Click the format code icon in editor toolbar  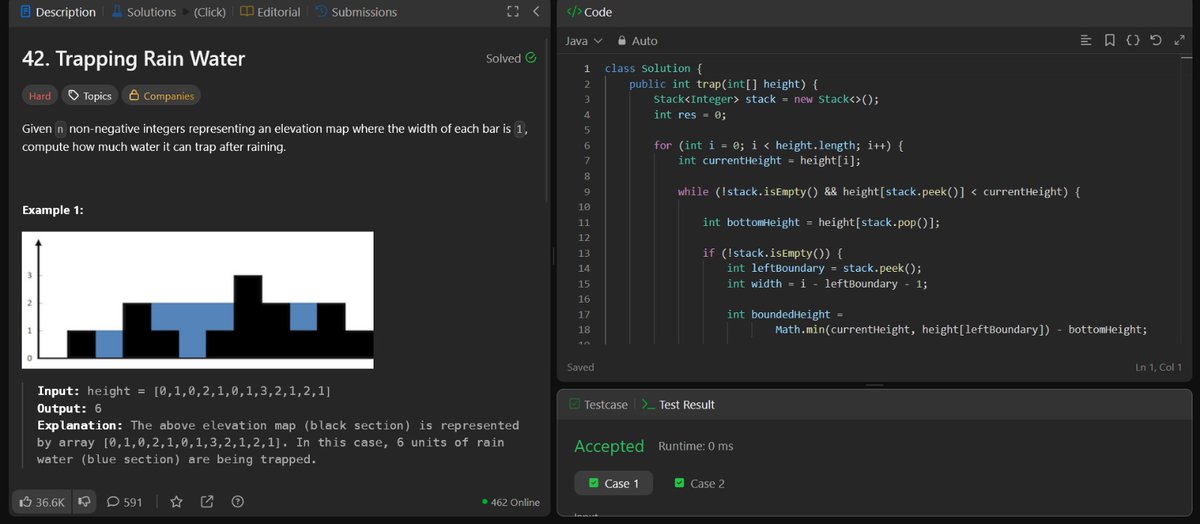[x=1087, y=41]
